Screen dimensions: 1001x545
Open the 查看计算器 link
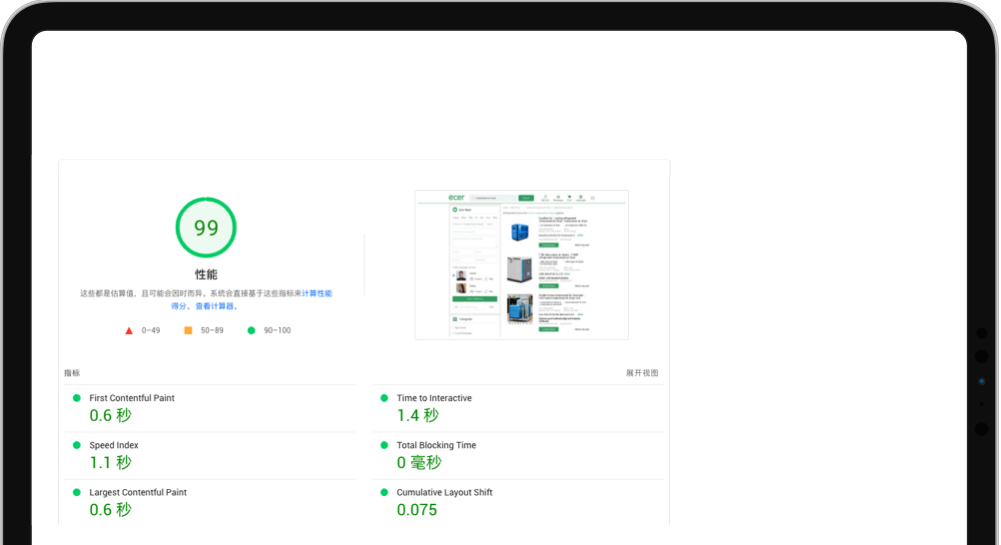click(216, 306)
